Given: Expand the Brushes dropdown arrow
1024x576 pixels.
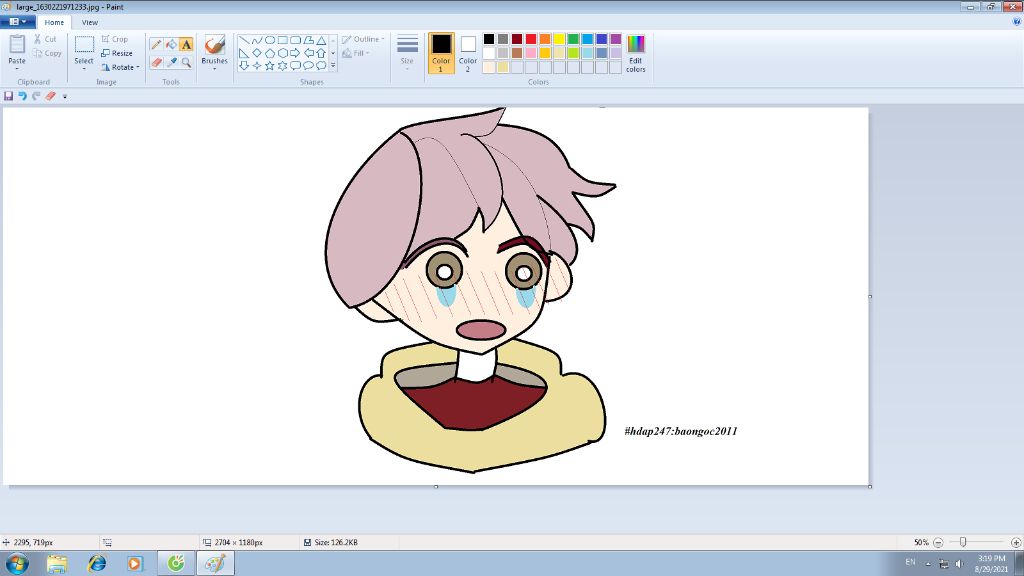Looking at the screenshot, I should pos(214,69).
